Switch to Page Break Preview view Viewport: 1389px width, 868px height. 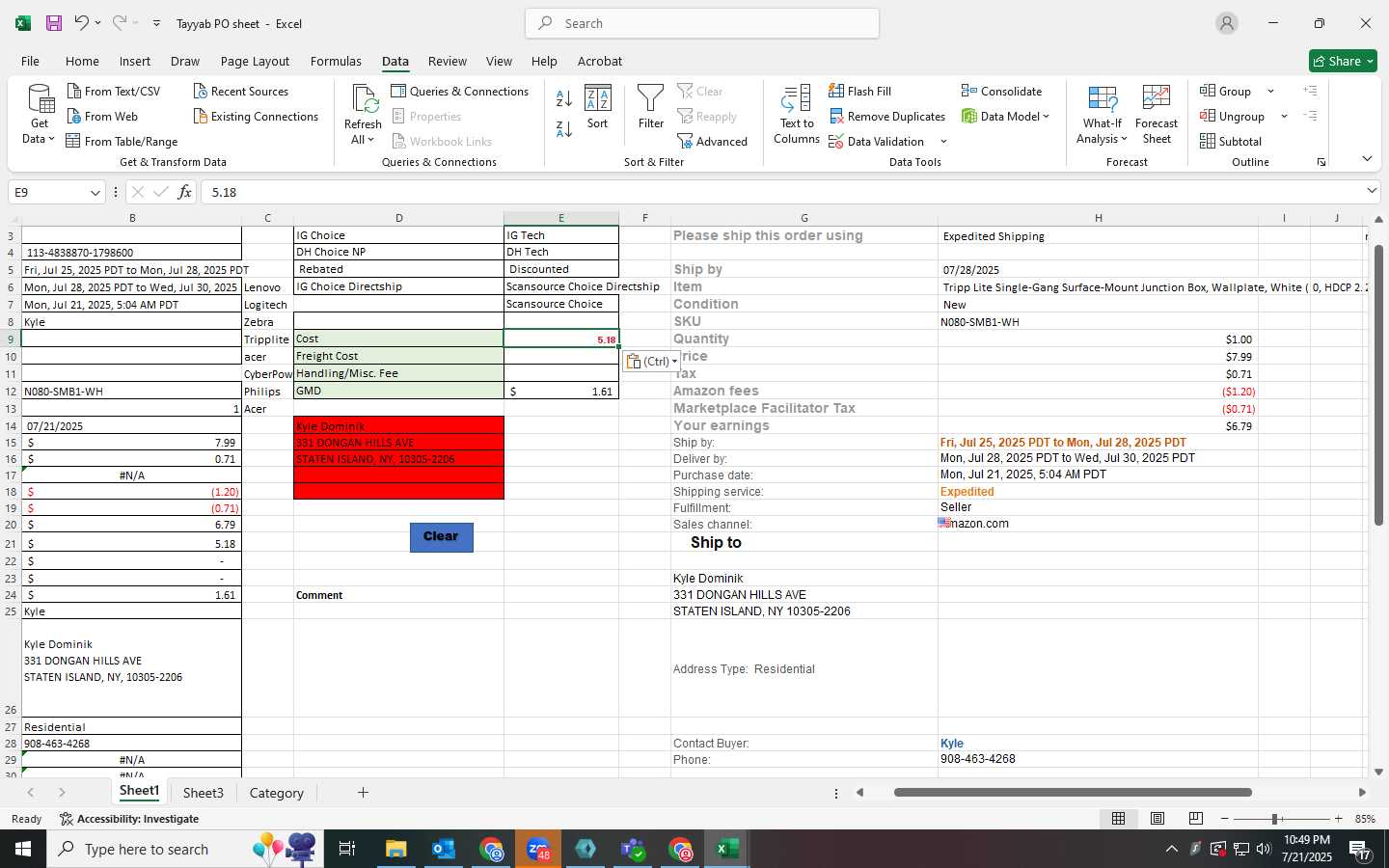pos(1196,818)
